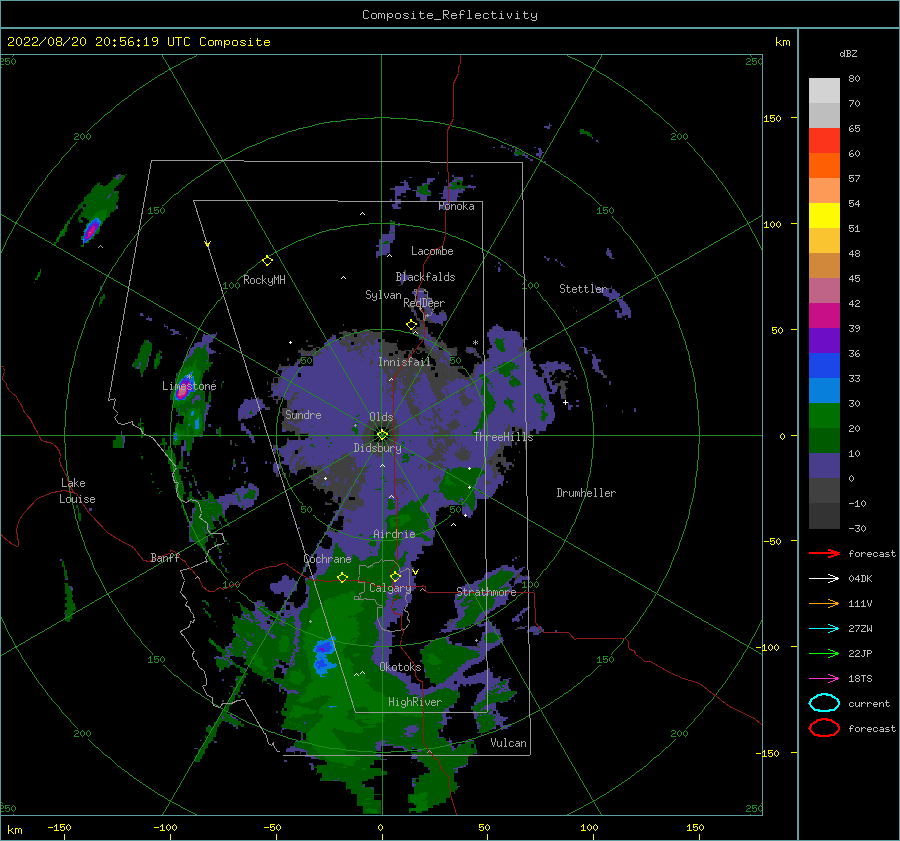Click the Airdrie town label
This screenshot has width=900, height=841.
(x=394, y=534)
